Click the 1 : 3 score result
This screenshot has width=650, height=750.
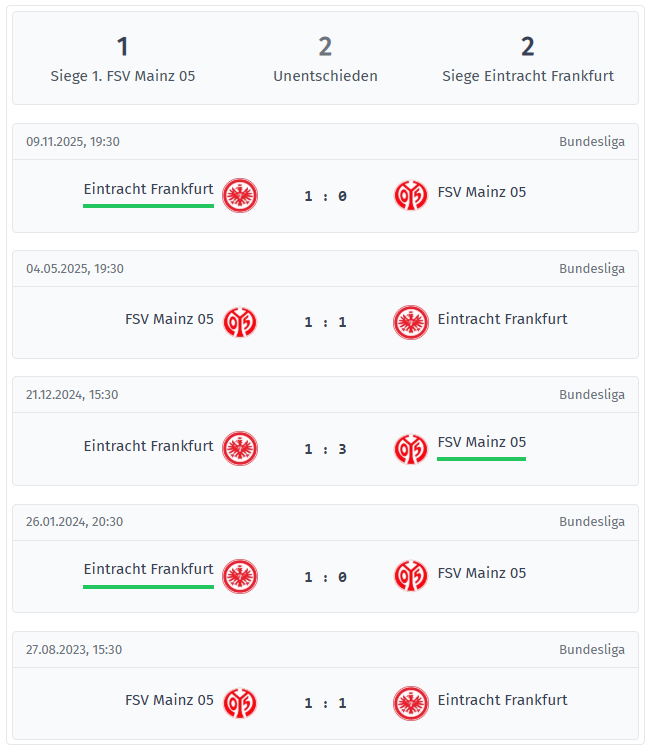[x=325, y=449]
